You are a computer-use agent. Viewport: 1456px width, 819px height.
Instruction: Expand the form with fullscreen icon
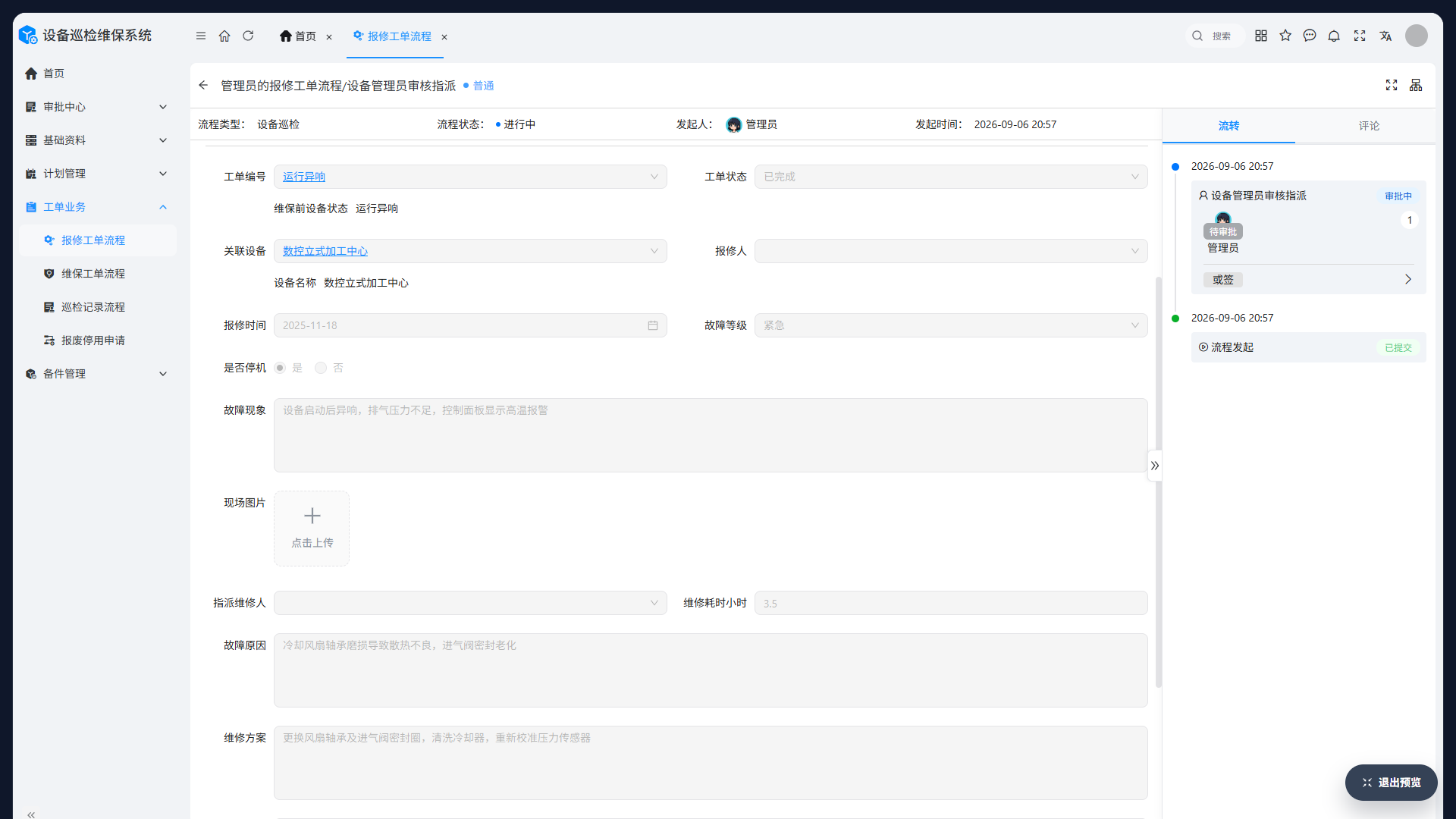tap(1392, 86)
